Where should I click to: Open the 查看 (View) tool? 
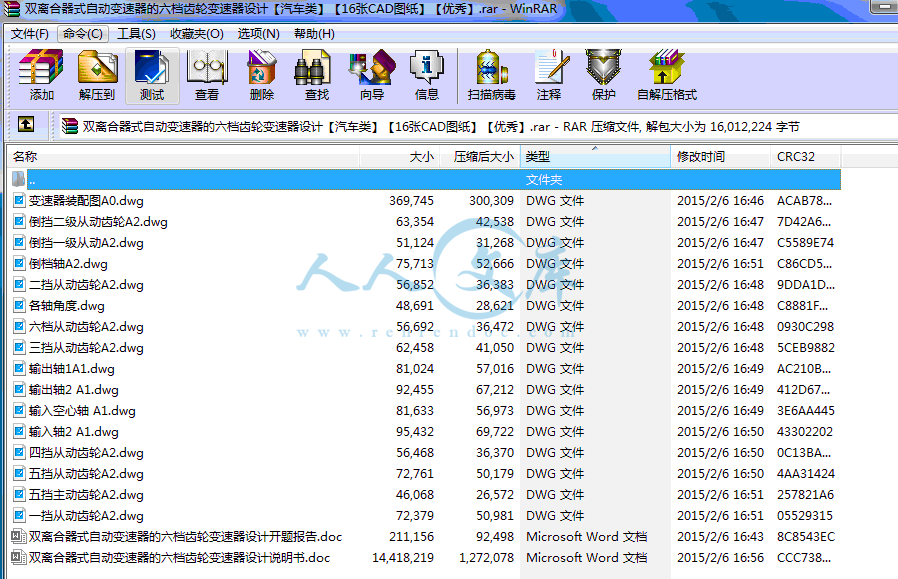click(x=207, y=76)
